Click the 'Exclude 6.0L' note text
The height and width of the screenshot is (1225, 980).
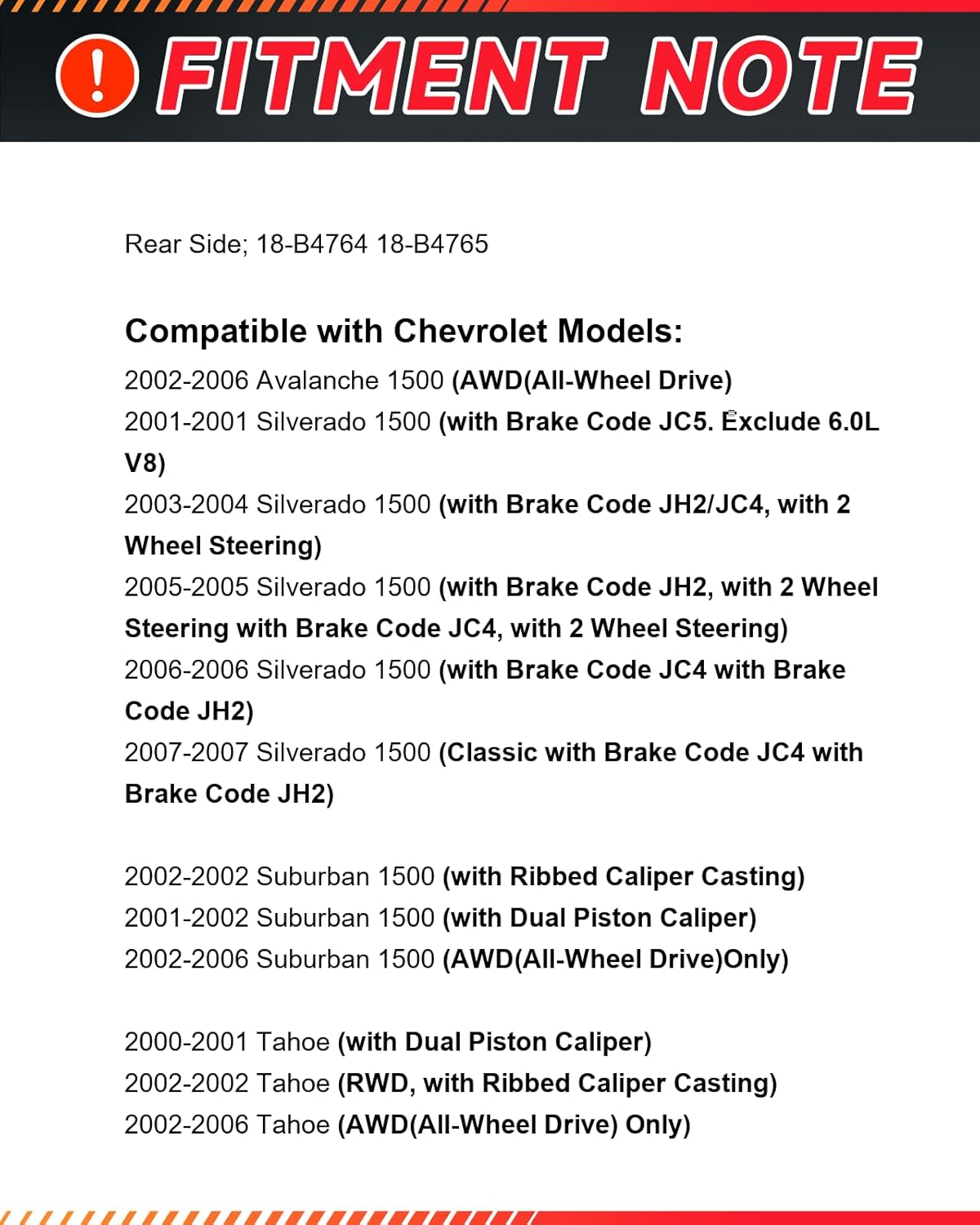800,422
